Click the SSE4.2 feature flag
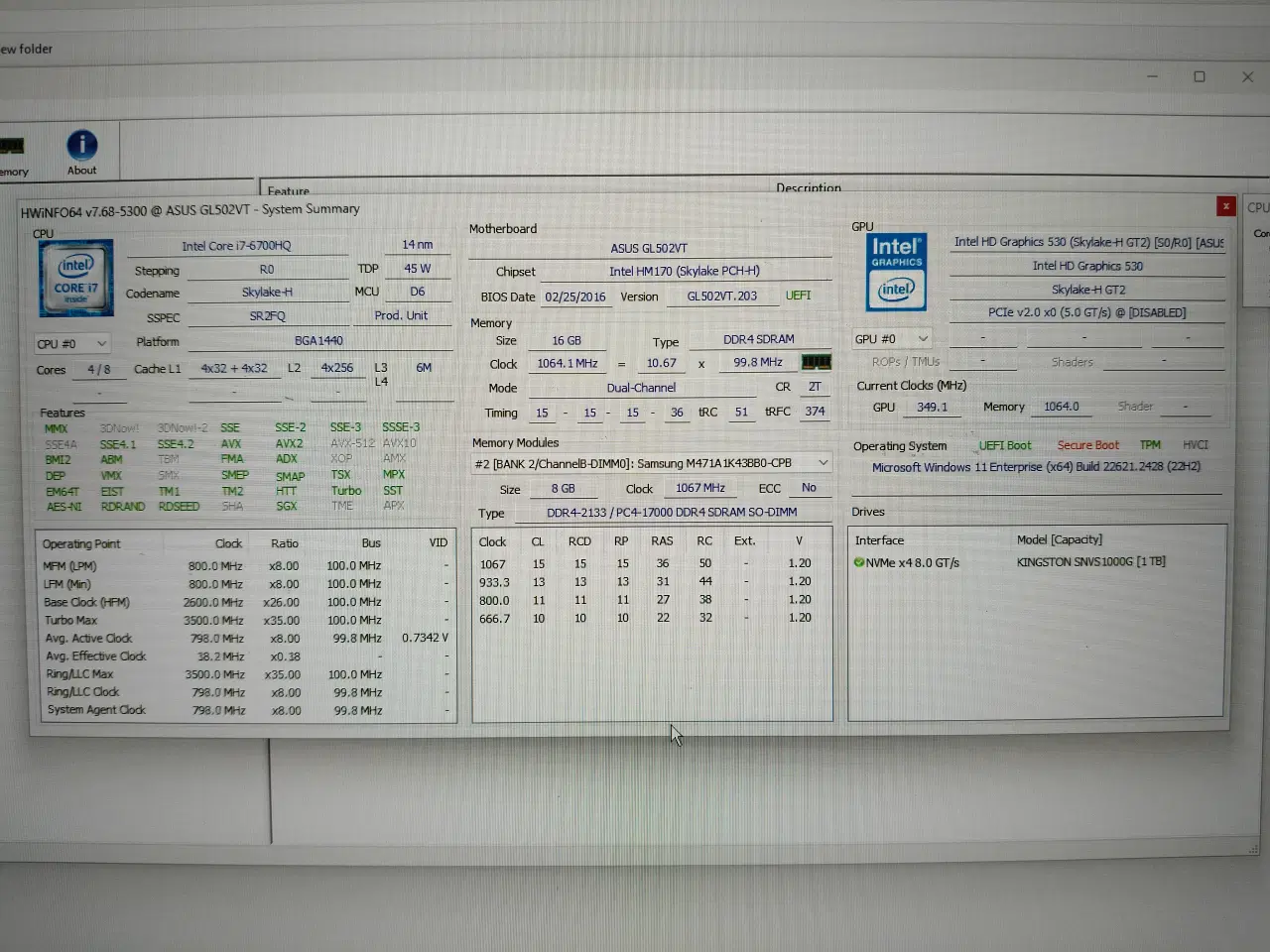Screen dimensions: 1270x952 click(176, 444)
